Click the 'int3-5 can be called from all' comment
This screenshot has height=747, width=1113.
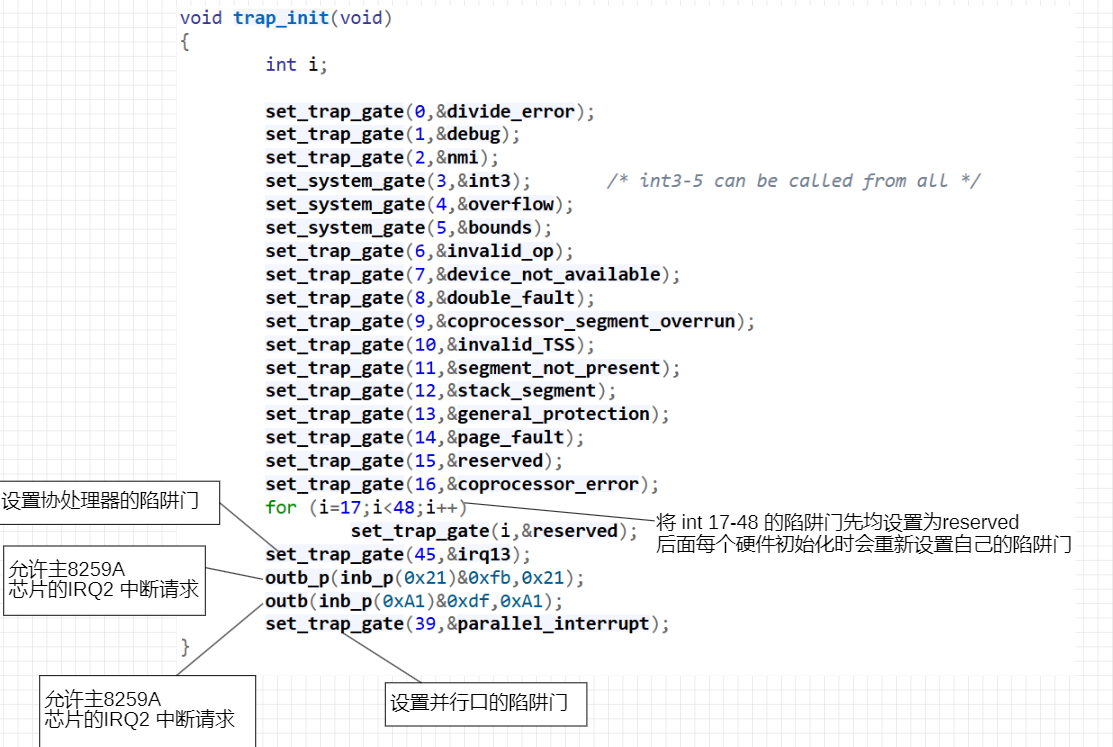(793, 181)
